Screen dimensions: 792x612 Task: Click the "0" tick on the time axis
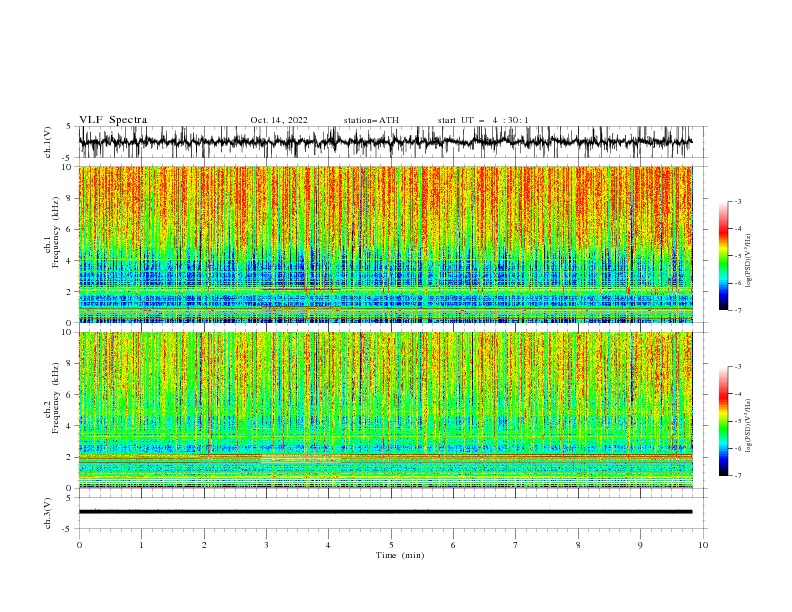click(79, 545)
